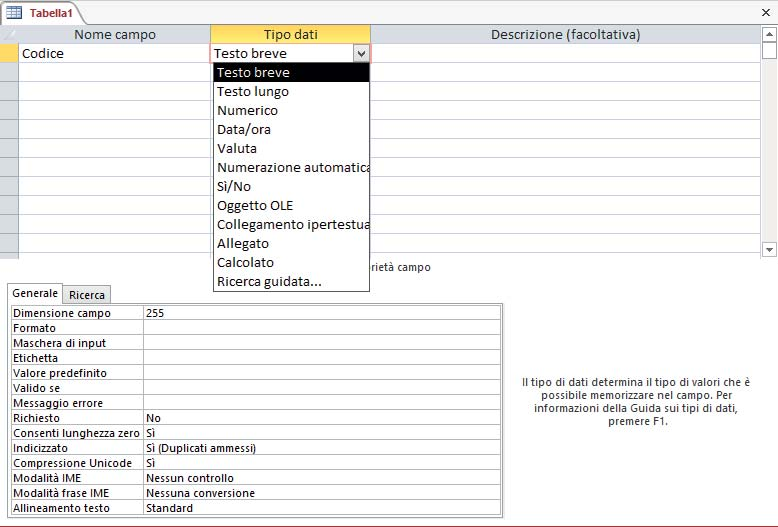
Task: Pick Oggetto OLE from the list
Action: pos(255,206)
